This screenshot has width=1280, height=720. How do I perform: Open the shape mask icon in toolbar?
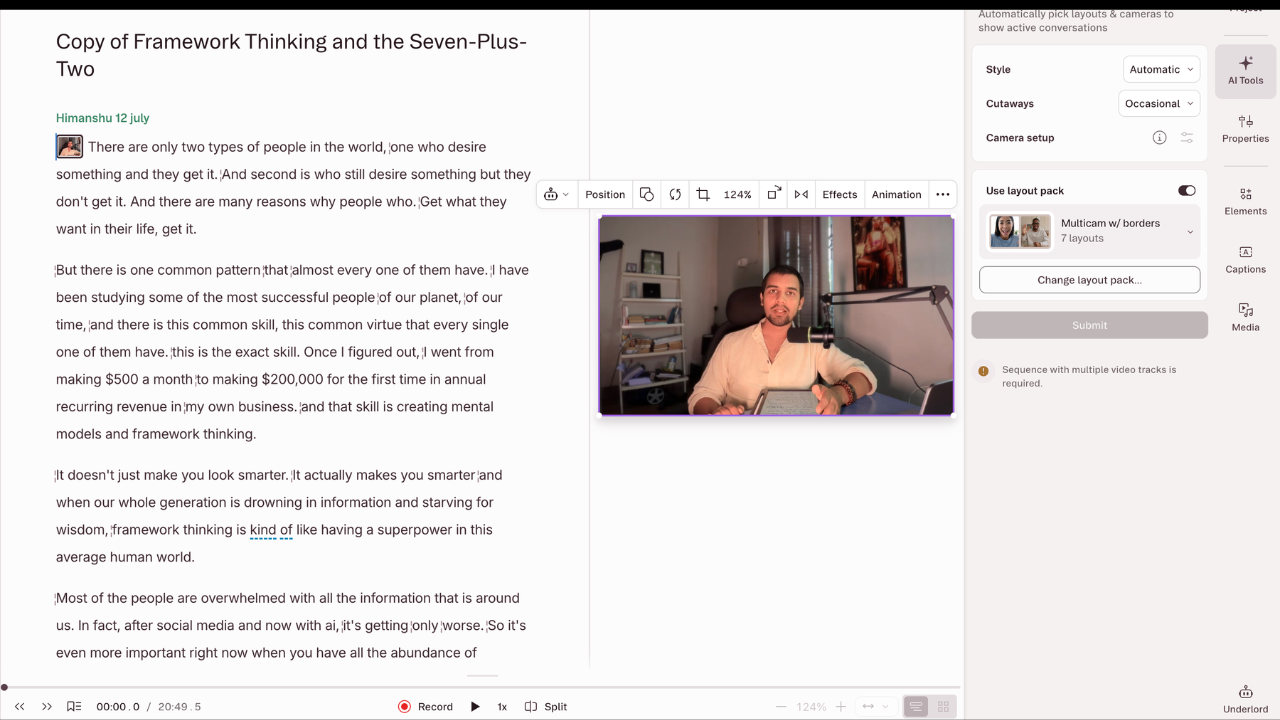tap(647, 195)
